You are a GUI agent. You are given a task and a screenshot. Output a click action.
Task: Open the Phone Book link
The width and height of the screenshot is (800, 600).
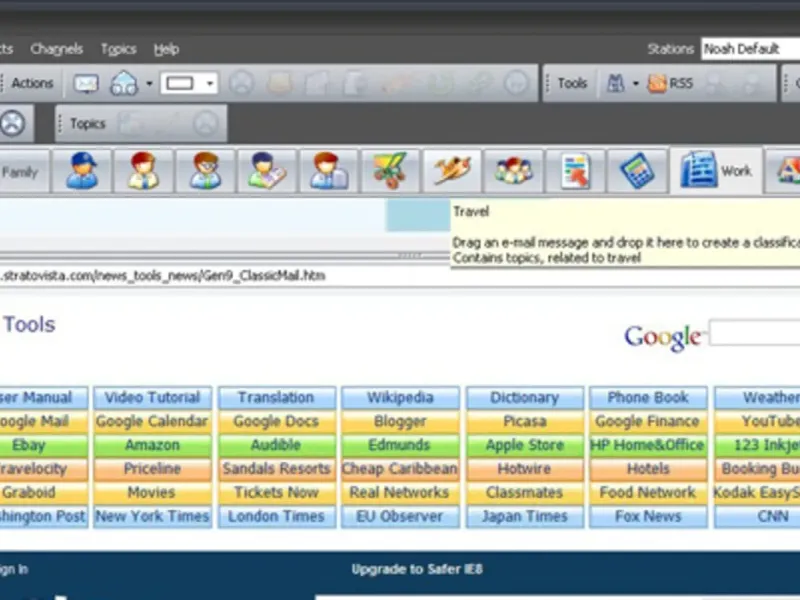point(648,397)
